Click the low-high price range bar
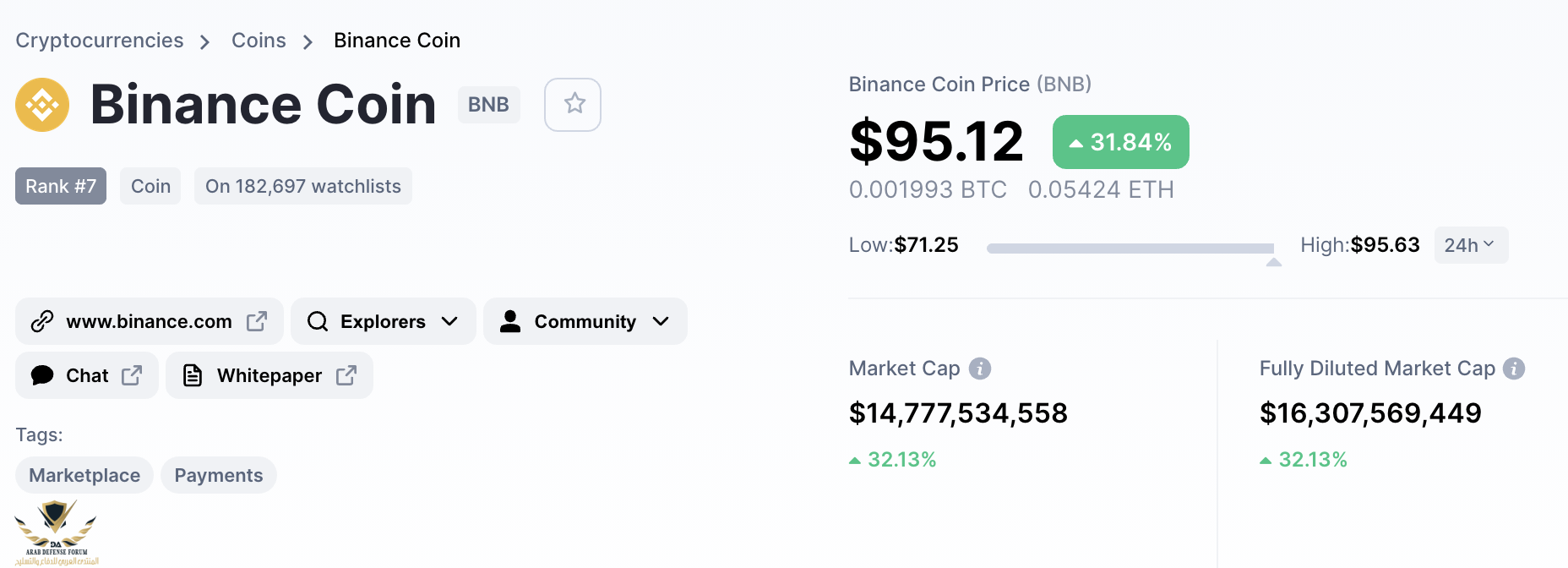1568x568 pixels. point(1130,248)
